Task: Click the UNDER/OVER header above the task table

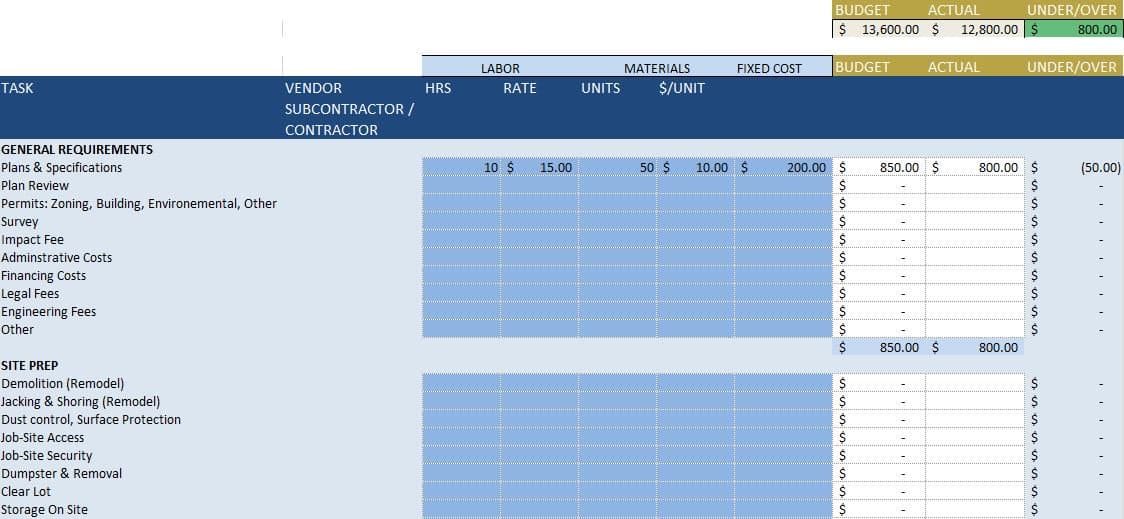Action: point(1072,67)
